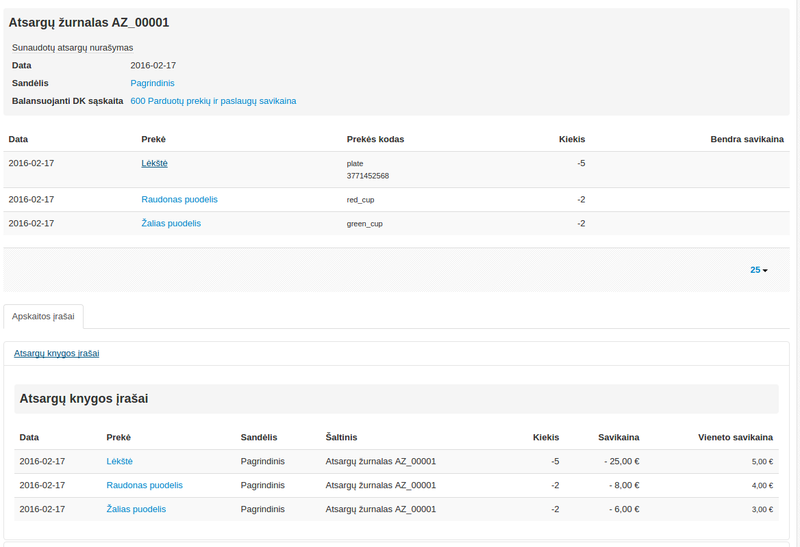Click the Vieneto savikaina column header

tap(735, 437)
